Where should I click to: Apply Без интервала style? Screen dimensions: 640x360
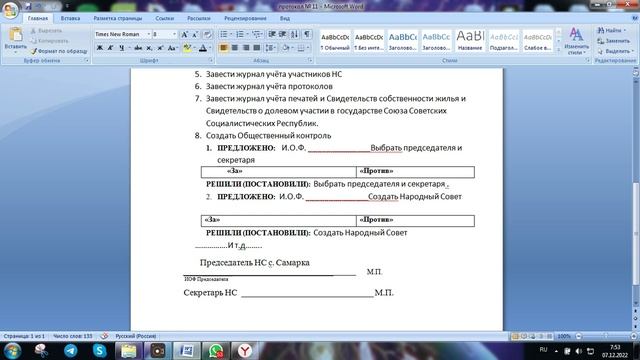pyautogui.click(x=369, y=41)
